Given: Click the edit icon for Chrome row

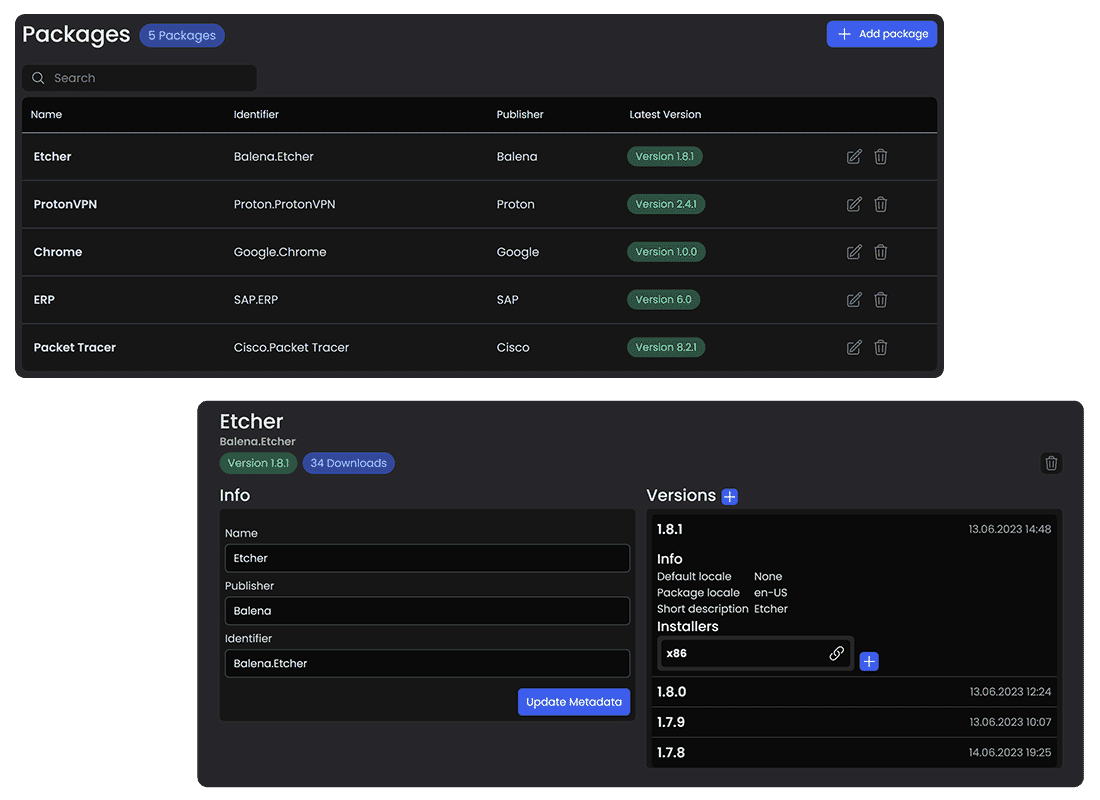Looking at the screenshot, I should point(854,252).
